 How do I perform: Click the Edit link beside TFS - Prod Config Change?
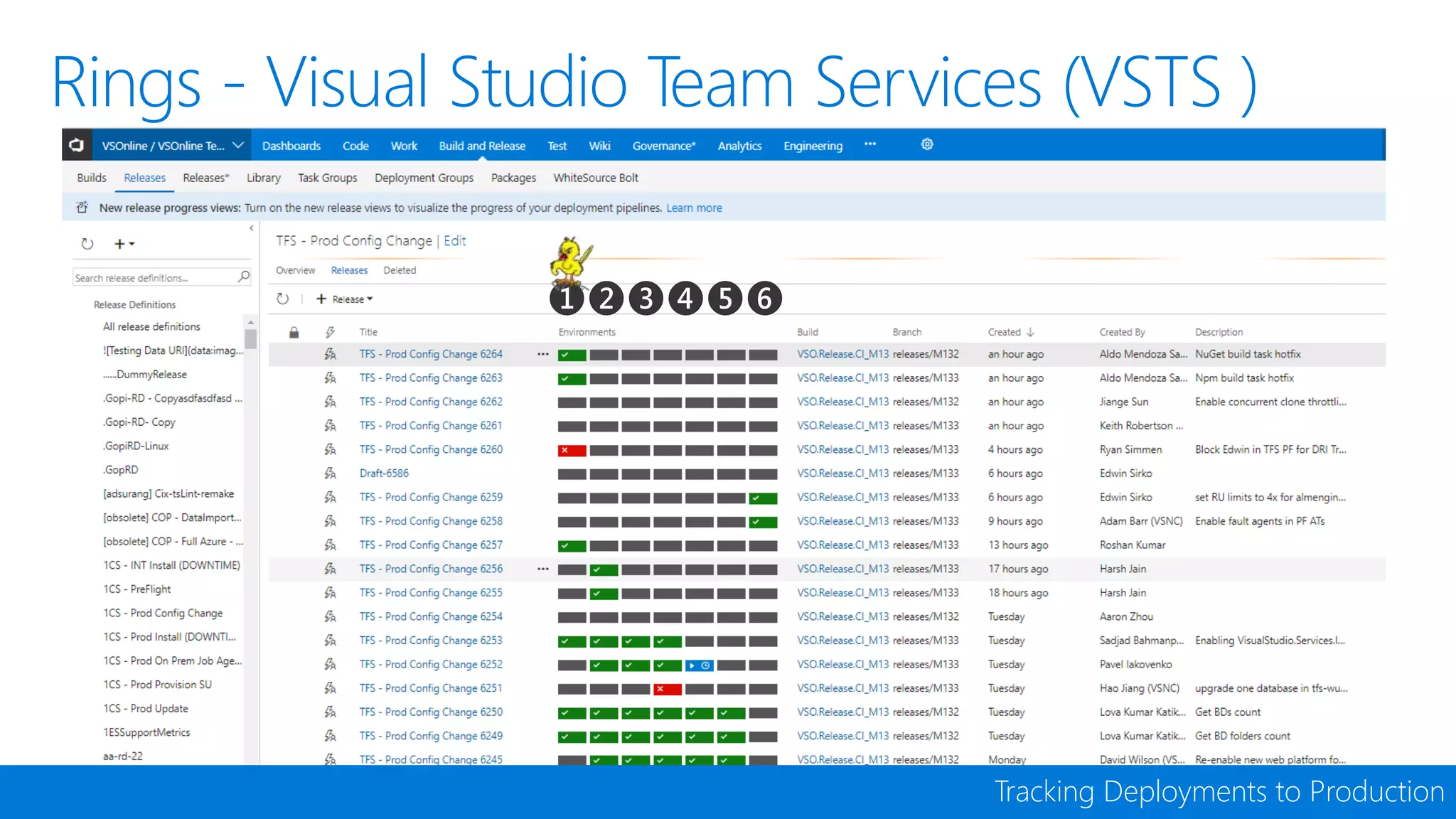(x=455, y=241)
